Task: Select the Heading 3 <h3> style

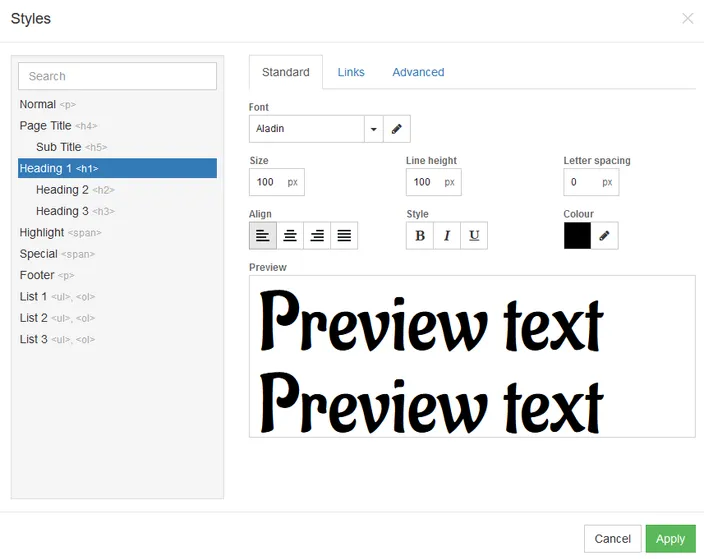Action: (117, 211)
